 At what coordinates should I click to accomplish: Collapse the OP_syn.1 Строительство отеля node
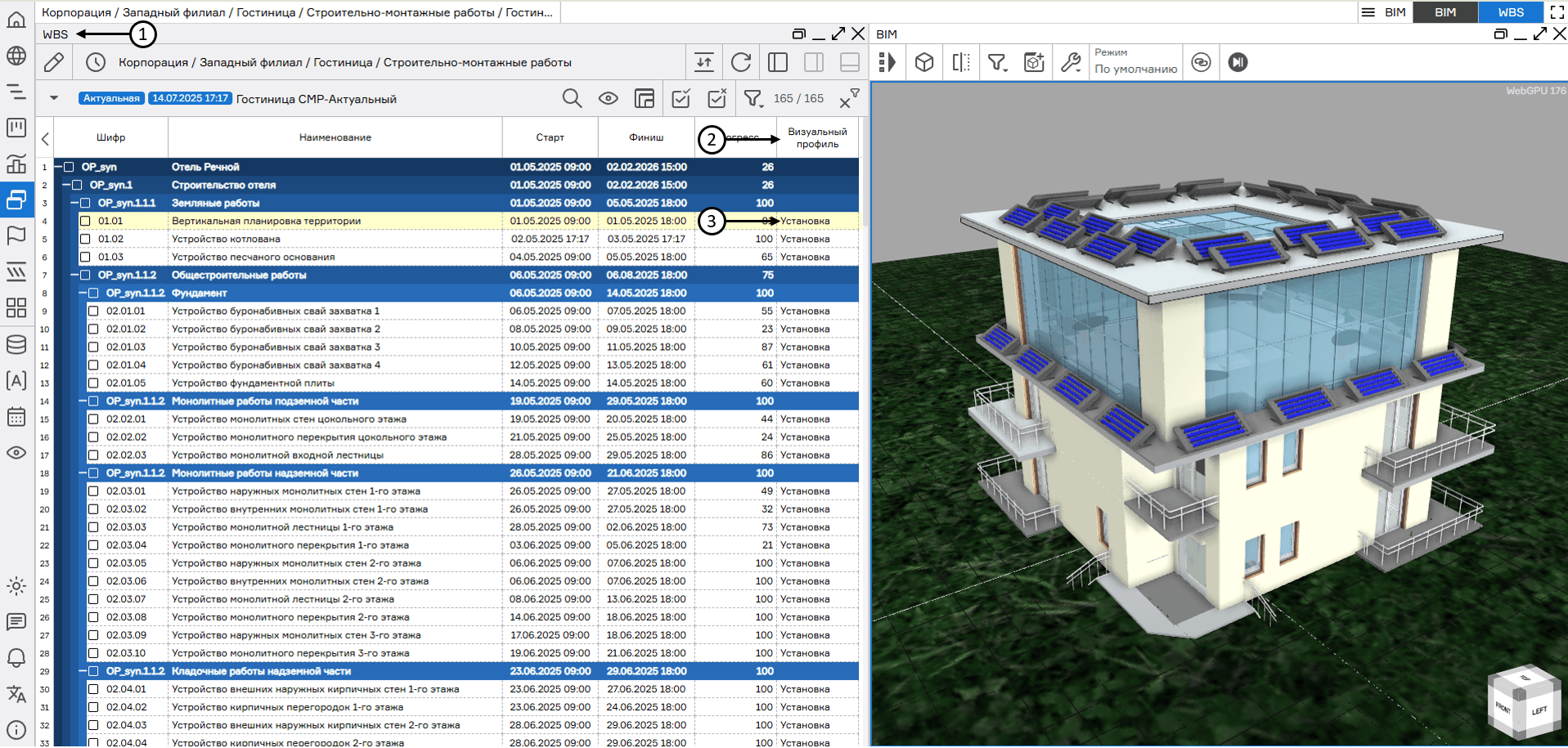coord(66,185)
